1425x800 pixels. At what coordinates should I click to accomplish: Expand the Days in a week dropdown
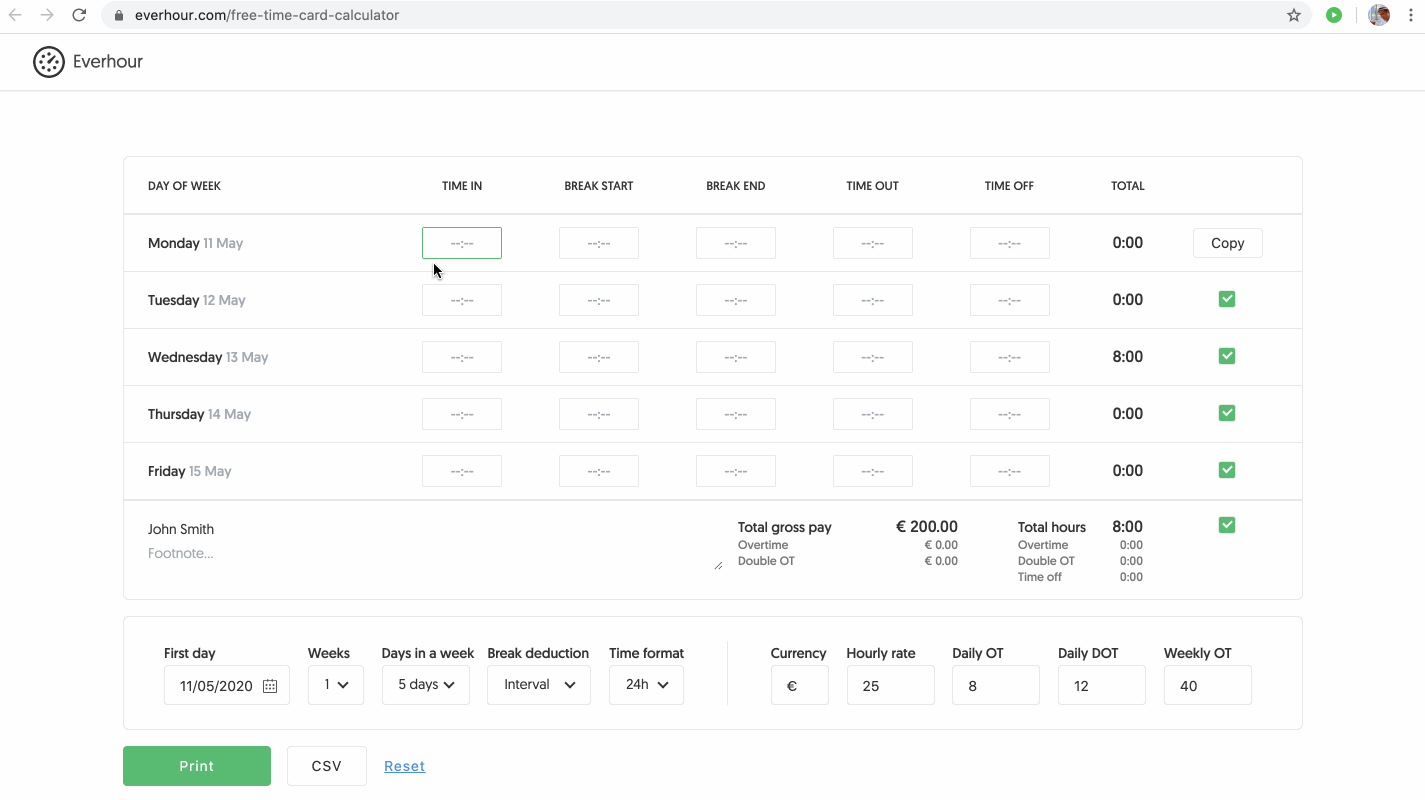click(425, 685)
